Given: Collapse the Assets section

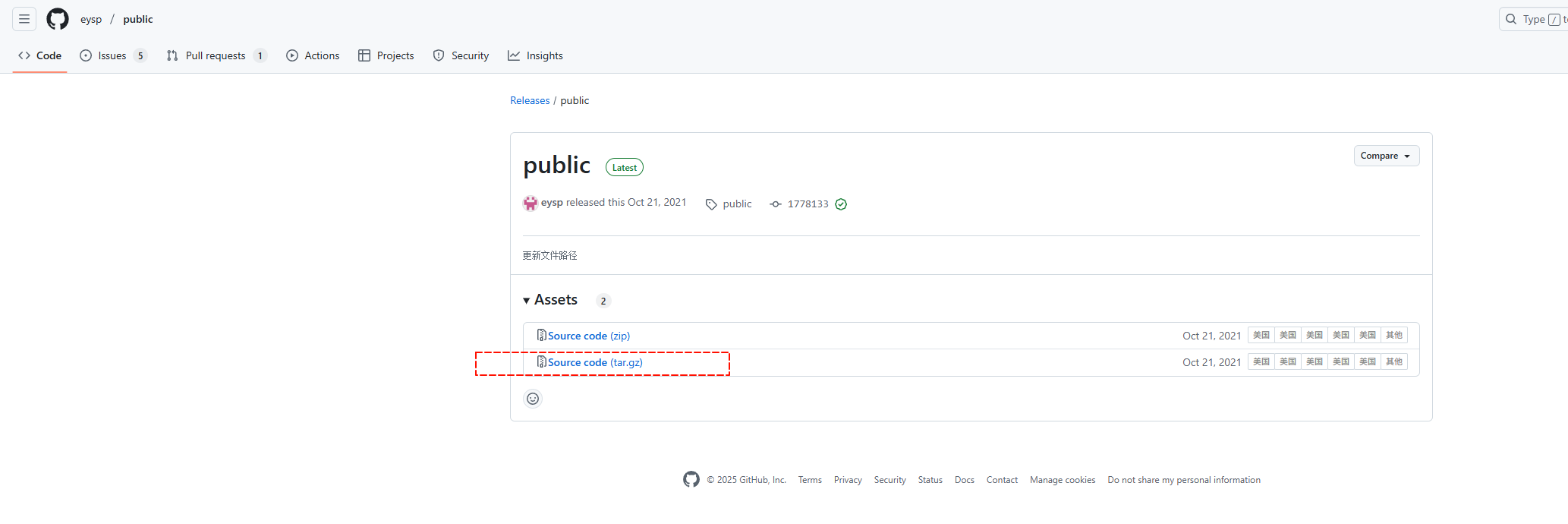Looking at the screenshot, I should coord(550,300).
